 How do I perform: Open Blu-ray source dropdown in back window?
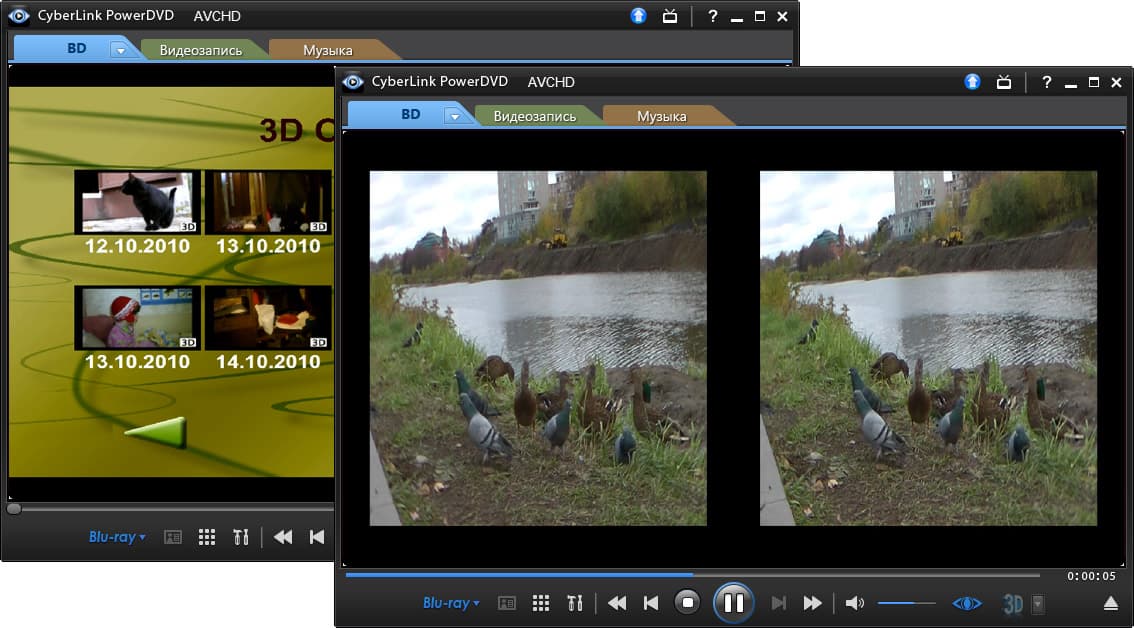click(117, 537)
